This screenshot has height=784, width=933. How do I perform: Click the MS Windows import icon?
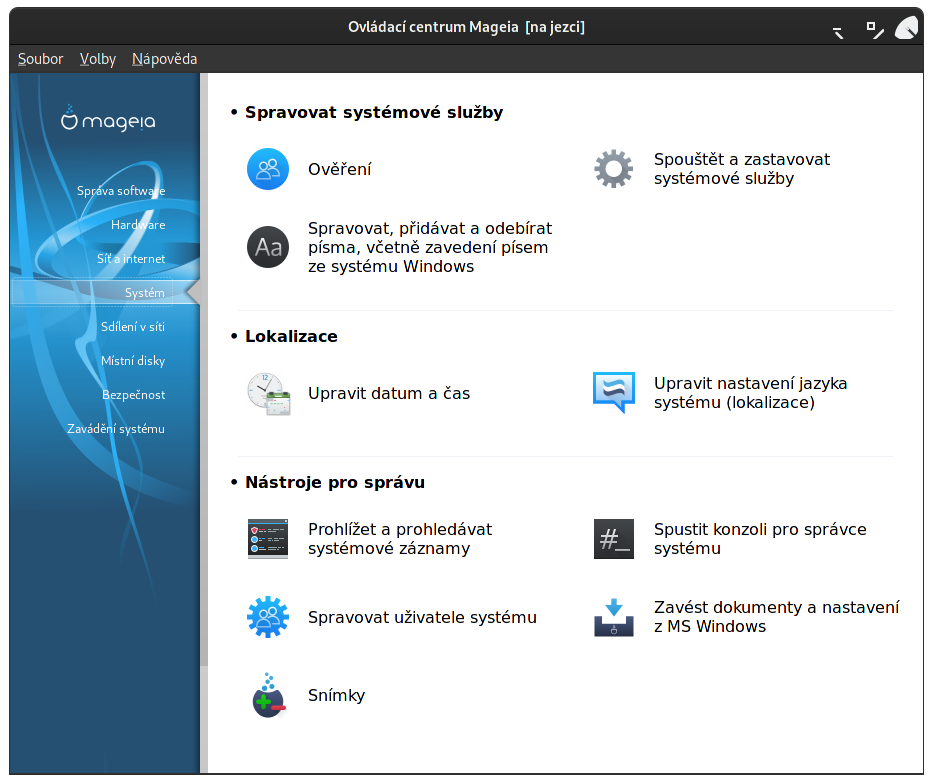[613, 617]
